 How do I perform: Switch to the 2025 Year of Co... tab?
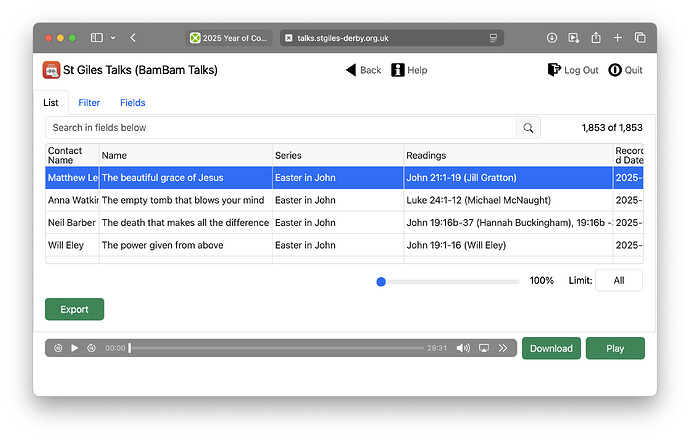(229, 38)
